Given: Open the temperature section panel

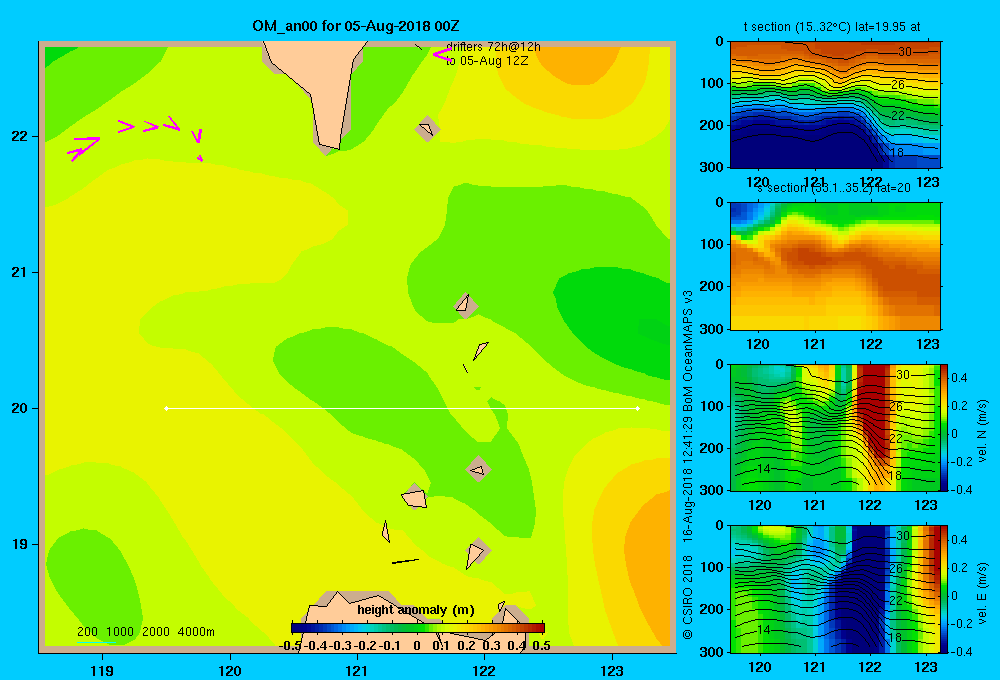Looking at the screenshot, I should (835, 105).
